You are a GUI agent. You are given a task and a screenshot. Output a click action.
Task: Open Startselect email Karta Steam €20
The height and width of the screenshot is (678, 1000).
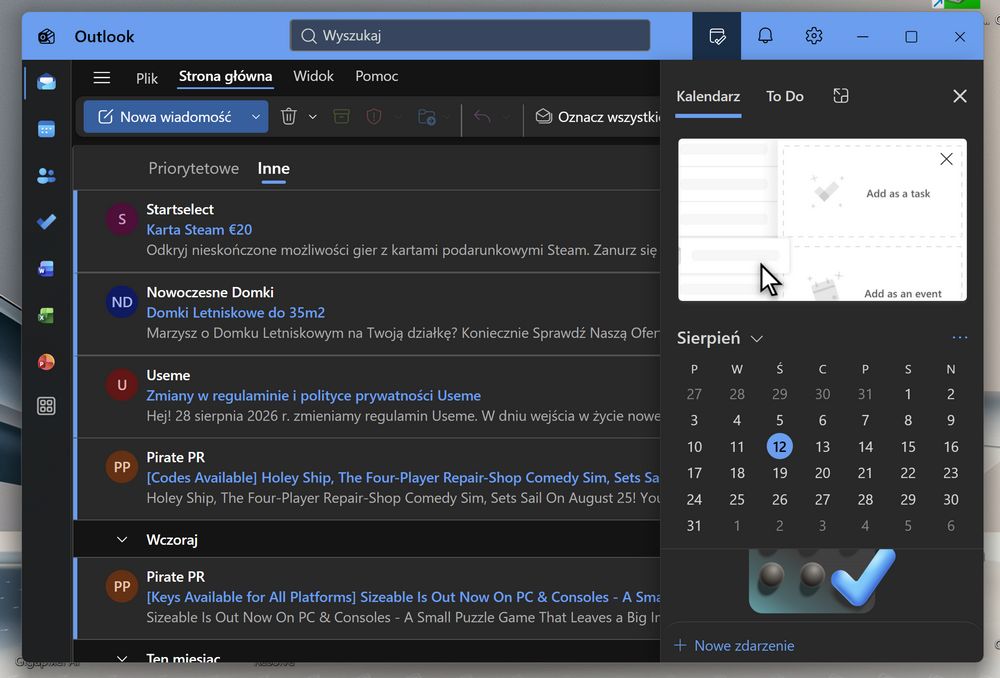point(369,231)
